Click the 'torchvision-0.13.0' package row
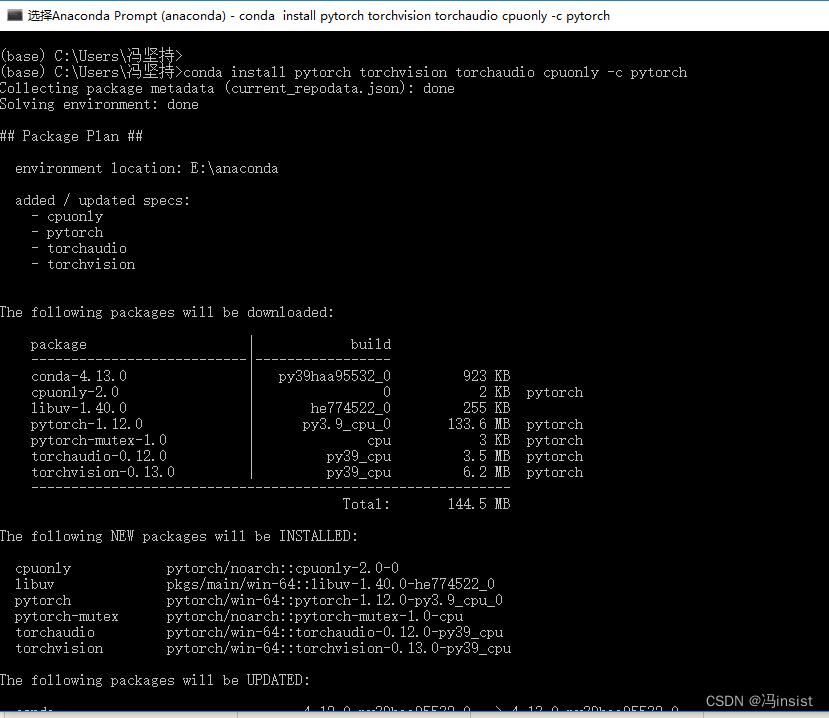The height and width of the screenshot is (718, 829). tap(307, 472)
